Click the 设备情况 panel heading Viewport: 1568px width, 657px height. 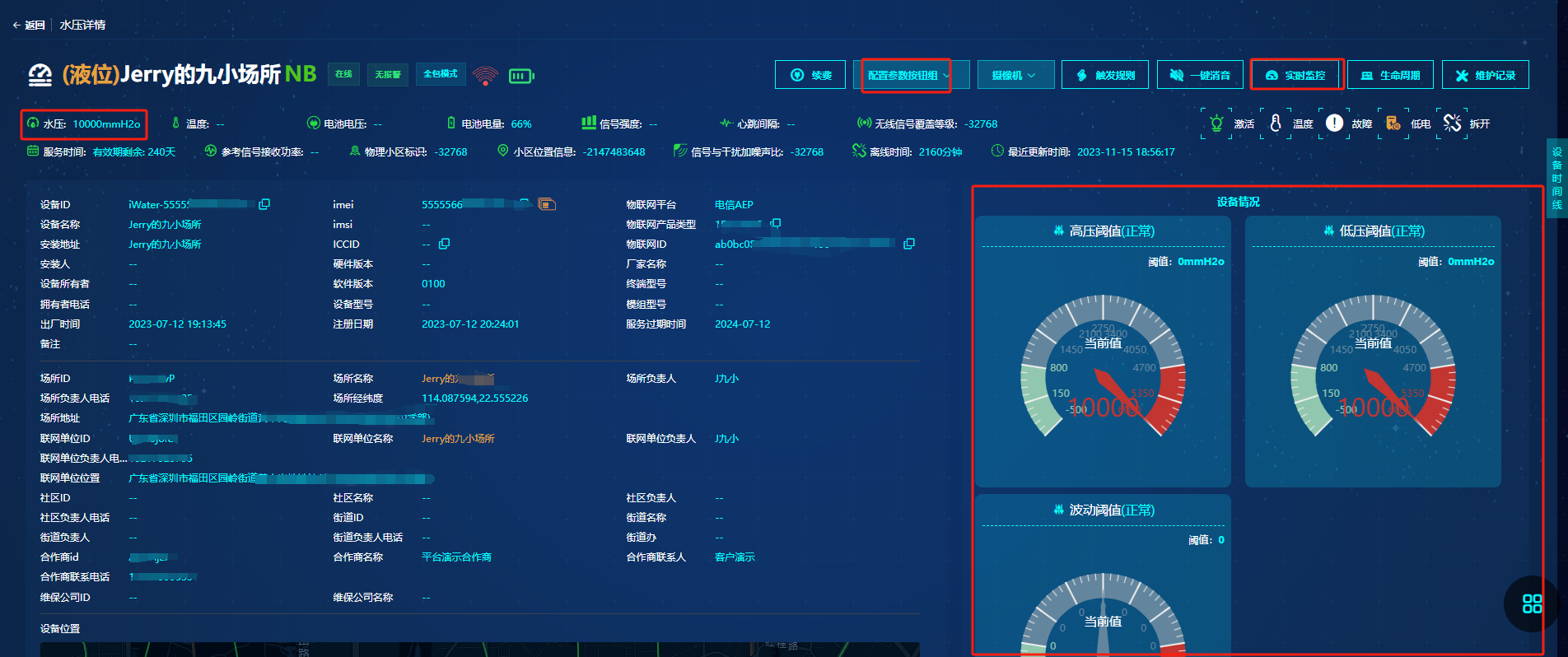point(1239,202)
